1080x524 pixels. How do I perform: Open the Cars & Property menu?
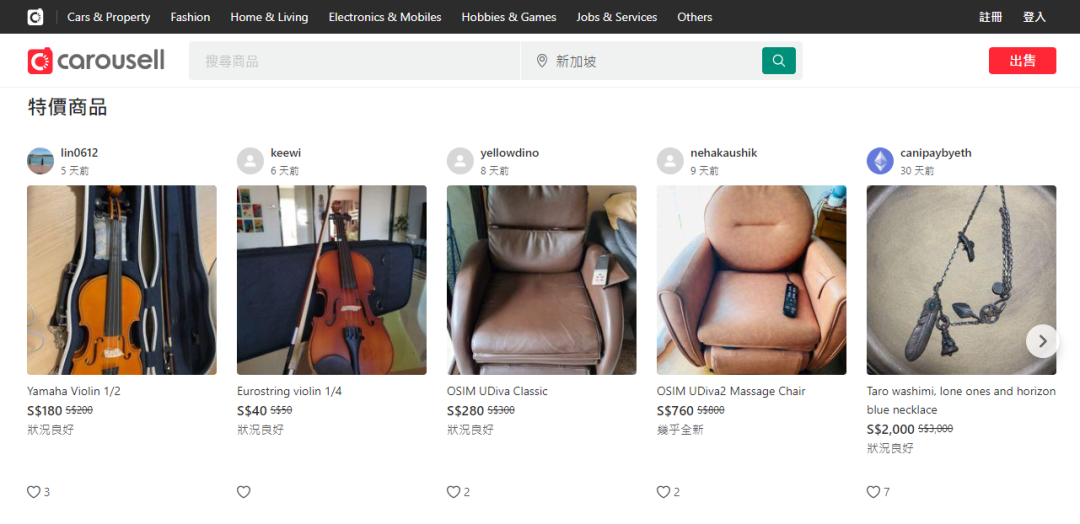108,17
